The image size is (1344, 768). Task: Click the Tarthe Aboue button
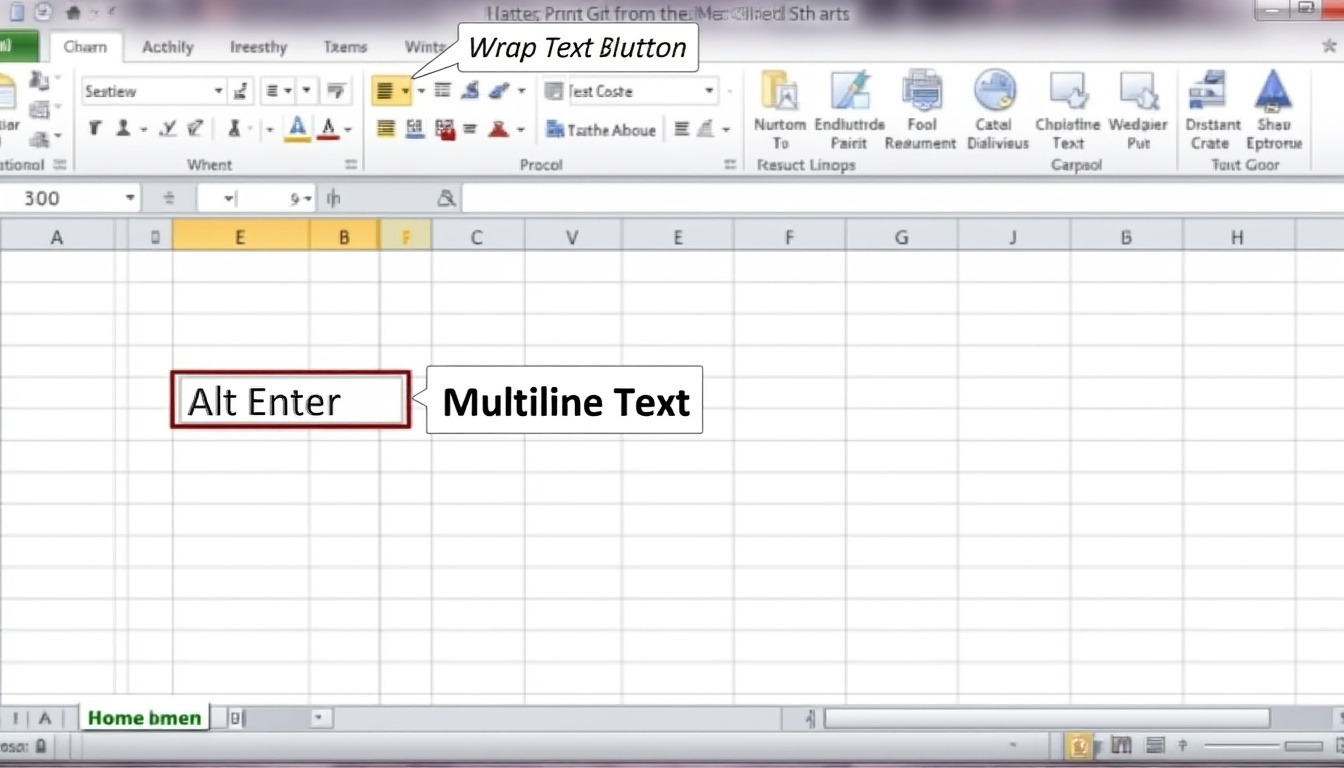click(x=601, y=129)
